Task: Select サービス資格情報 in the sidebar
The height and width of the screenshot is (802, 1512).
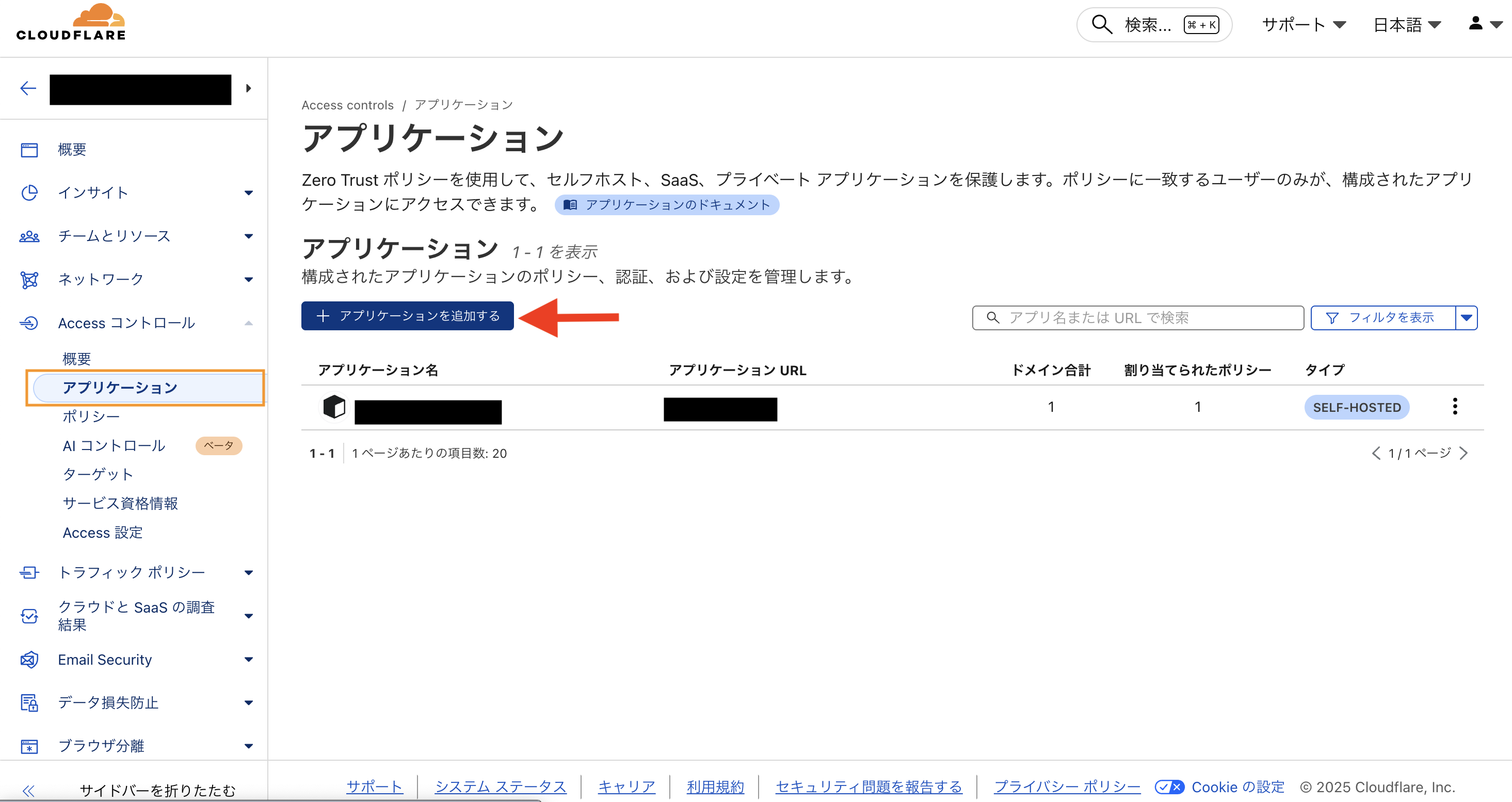Action: 120,503
